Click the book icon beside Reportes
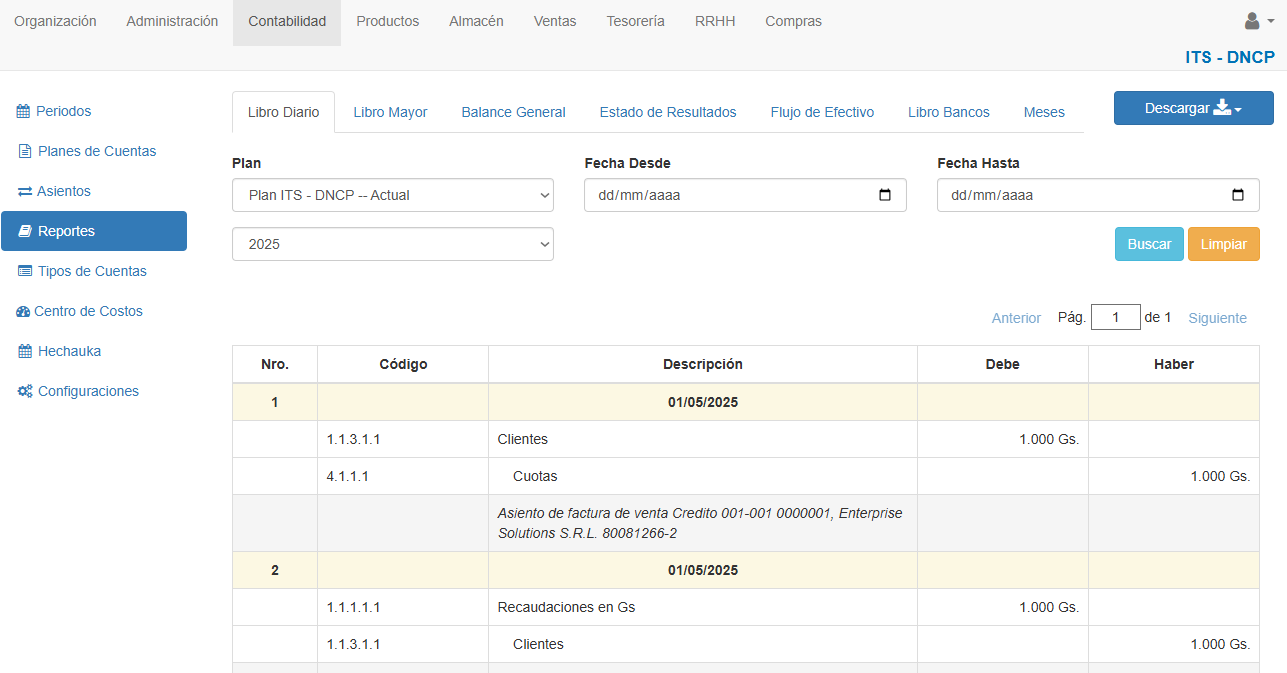The image size is (1287, 673). coord(25,231)
